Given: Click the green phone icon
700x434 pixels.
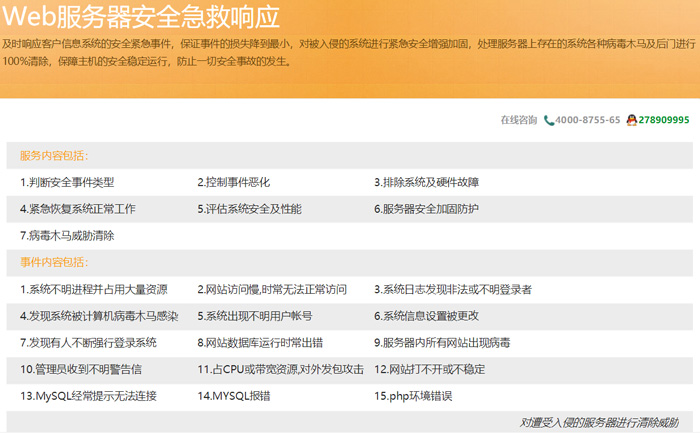Looking at the screenshot, I should click(549, 120).
